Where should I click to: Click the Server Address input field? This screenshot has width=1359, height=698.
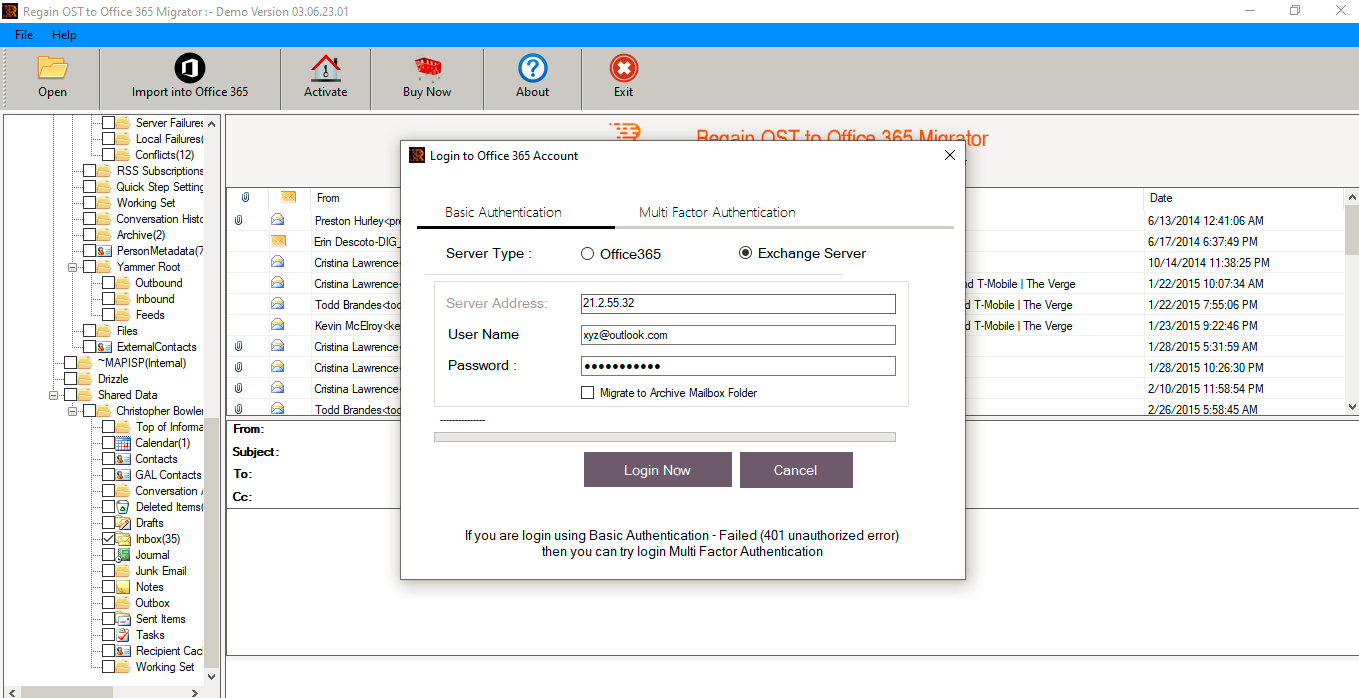coord(738,304)
